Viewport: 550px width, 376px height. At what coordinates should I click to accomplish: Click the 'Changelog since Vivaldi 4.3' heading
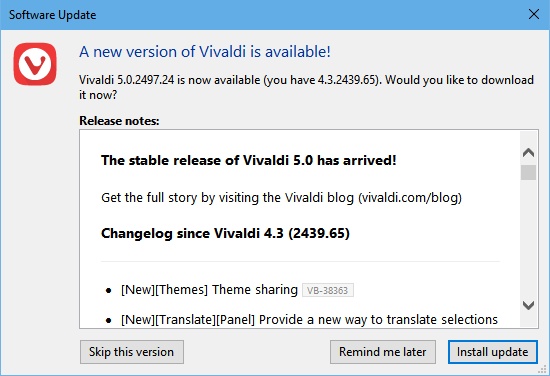(x=225, y=233)
